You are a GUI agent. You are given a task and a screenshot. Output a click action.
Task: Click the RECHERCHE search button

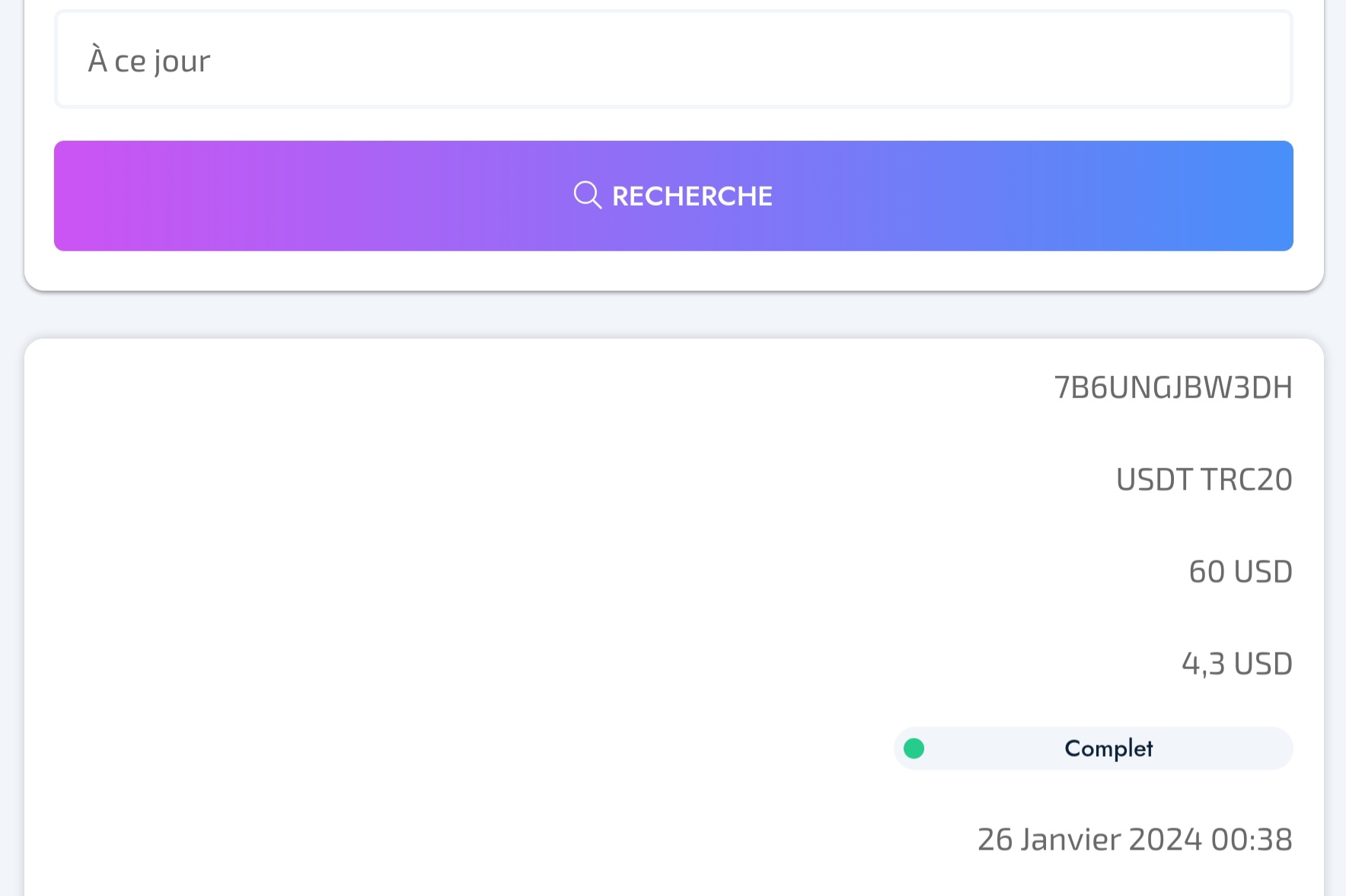click(674, 196)
